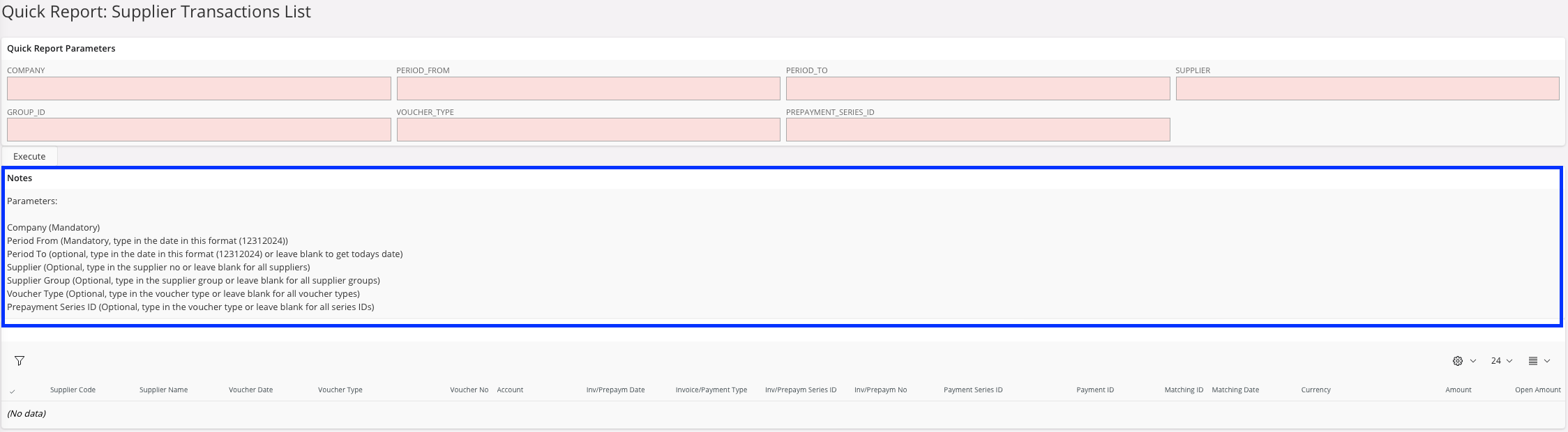Focus the GROUP_ID input box

[199, 130]
